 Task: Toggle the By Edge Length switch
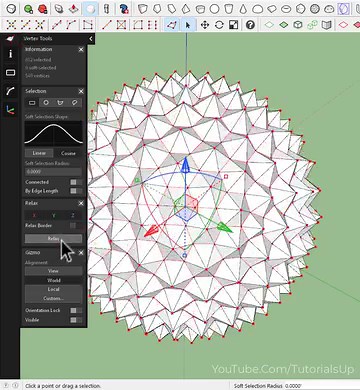point(76,191)
